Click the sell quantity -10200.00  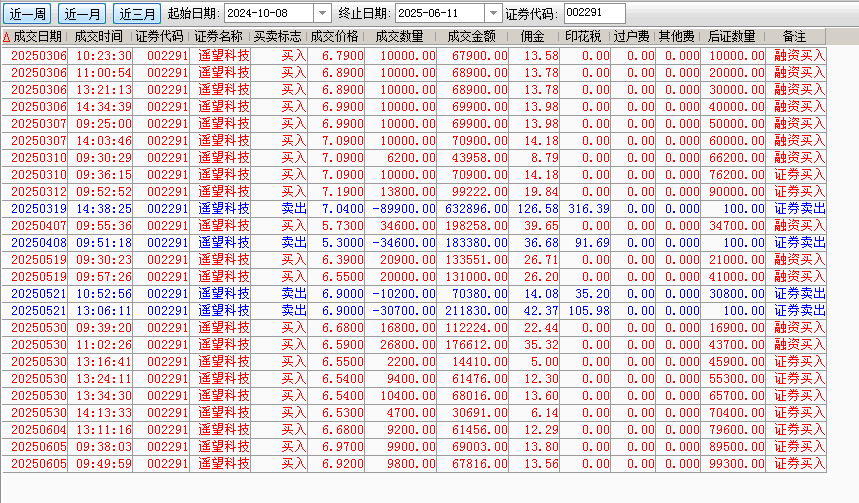[x=404, y=294]
